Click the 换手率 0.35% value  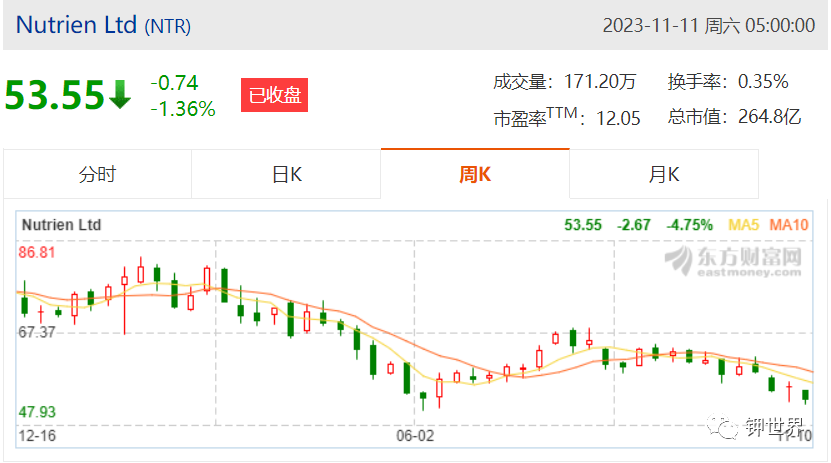tap(763, 82)
